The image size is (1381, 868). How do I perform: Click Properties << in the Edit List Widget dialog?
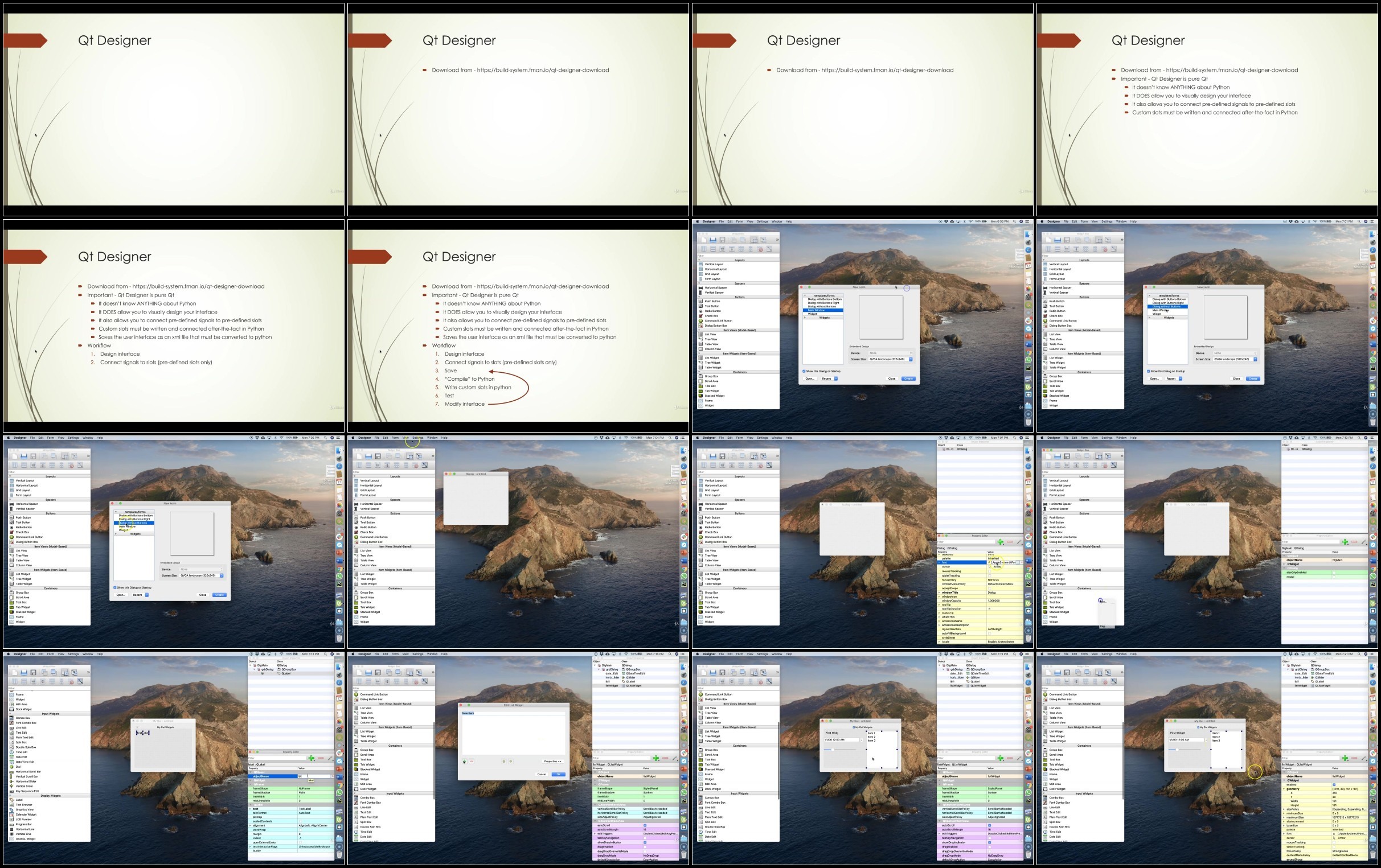pyautogui.click(x=553, y=762)
